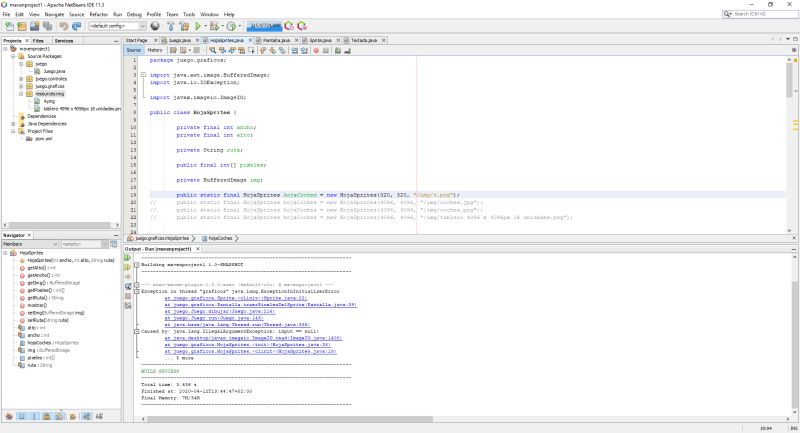The width and height of the screenshot is (800, 433).
Task: Collapse the Source Packages tree node
Action: (13, 56)
